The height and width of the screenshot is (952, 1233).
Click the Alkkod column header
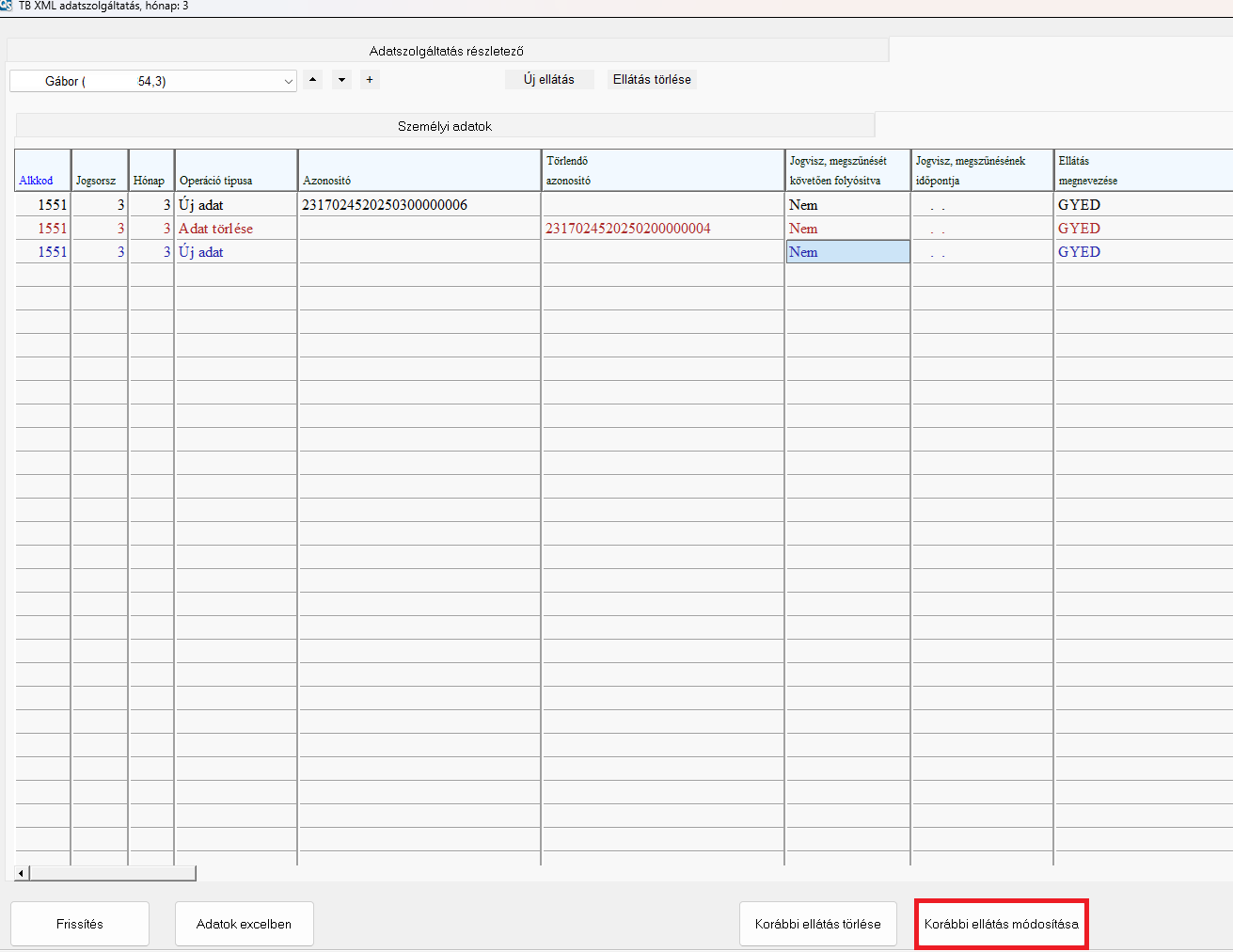pyautogui.click(x=37, y=181)
